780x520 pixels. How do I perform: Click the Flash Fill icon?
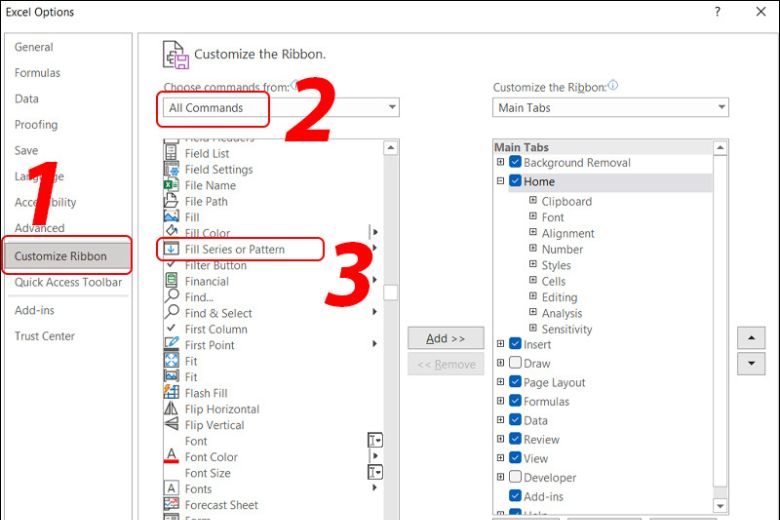[171, 392]
